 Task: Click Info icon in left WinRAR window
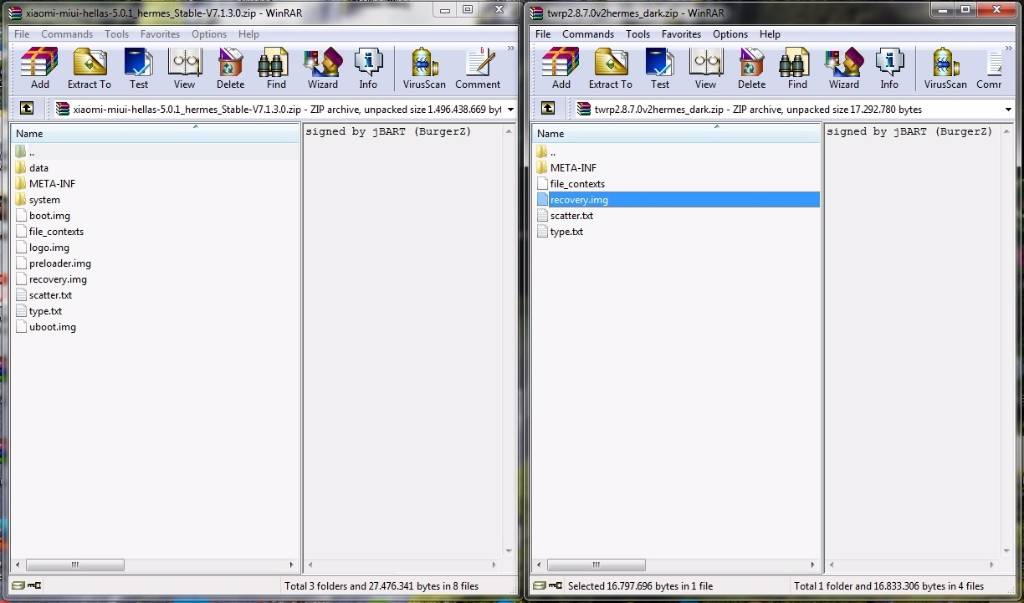368,68
